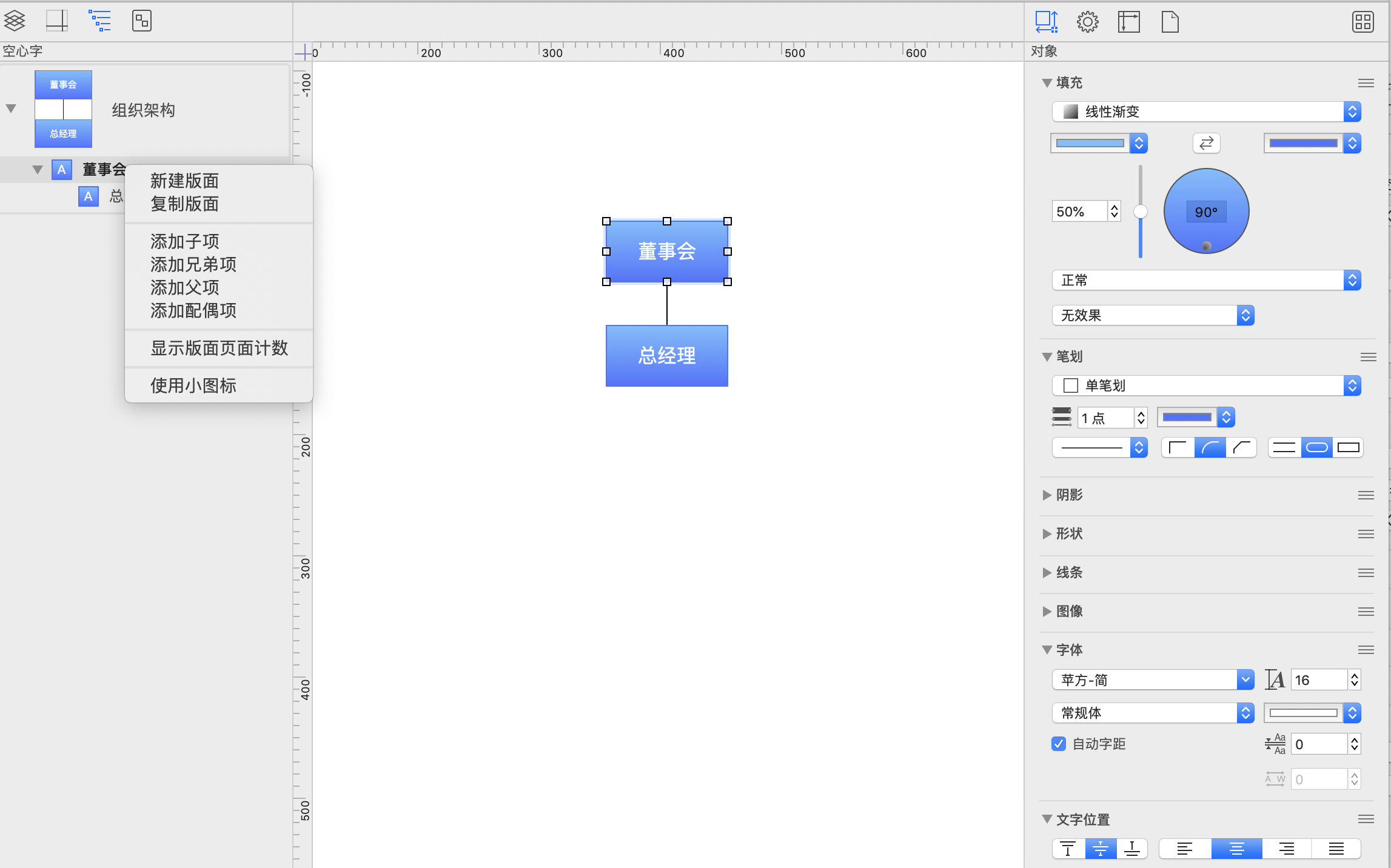Toggle the 单笔划 stroke checkbox
Screen dimensions: 1391x868
point(1071,386)
